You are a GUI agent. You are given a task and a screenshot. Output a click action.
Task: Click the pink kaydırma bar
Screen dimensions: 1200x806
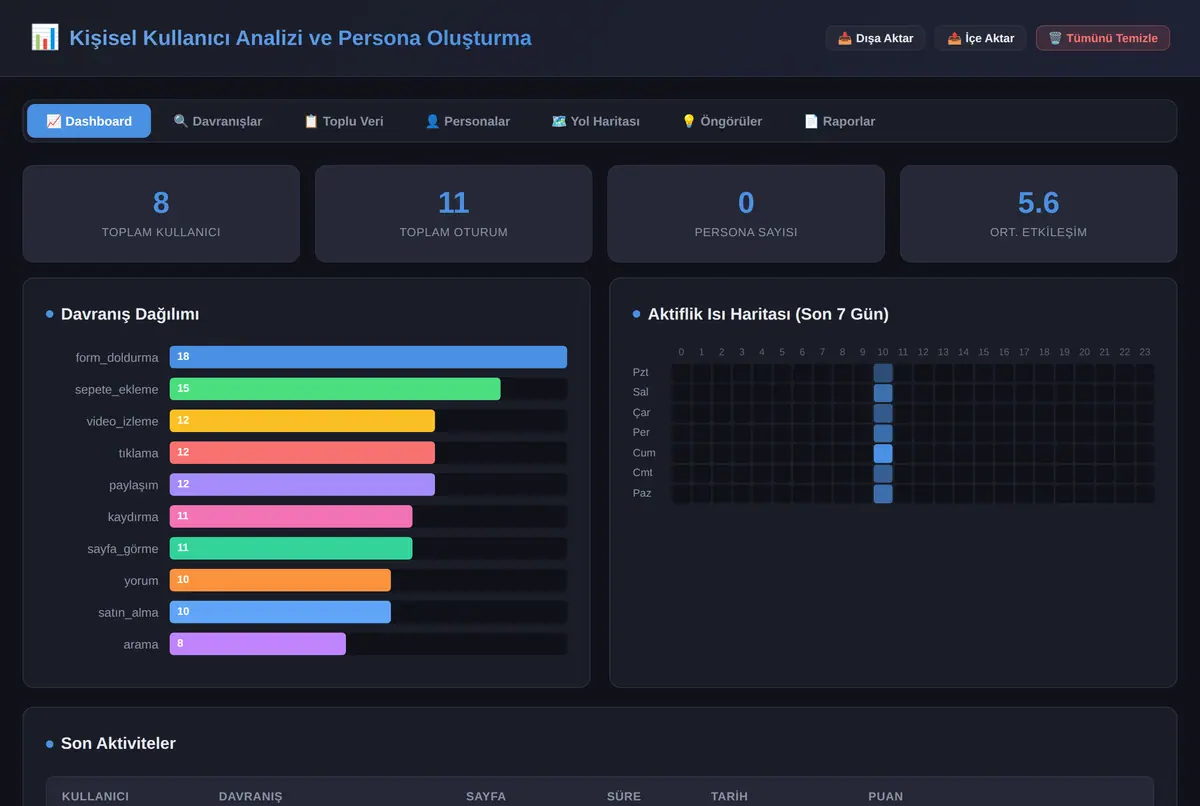(291, 517)
